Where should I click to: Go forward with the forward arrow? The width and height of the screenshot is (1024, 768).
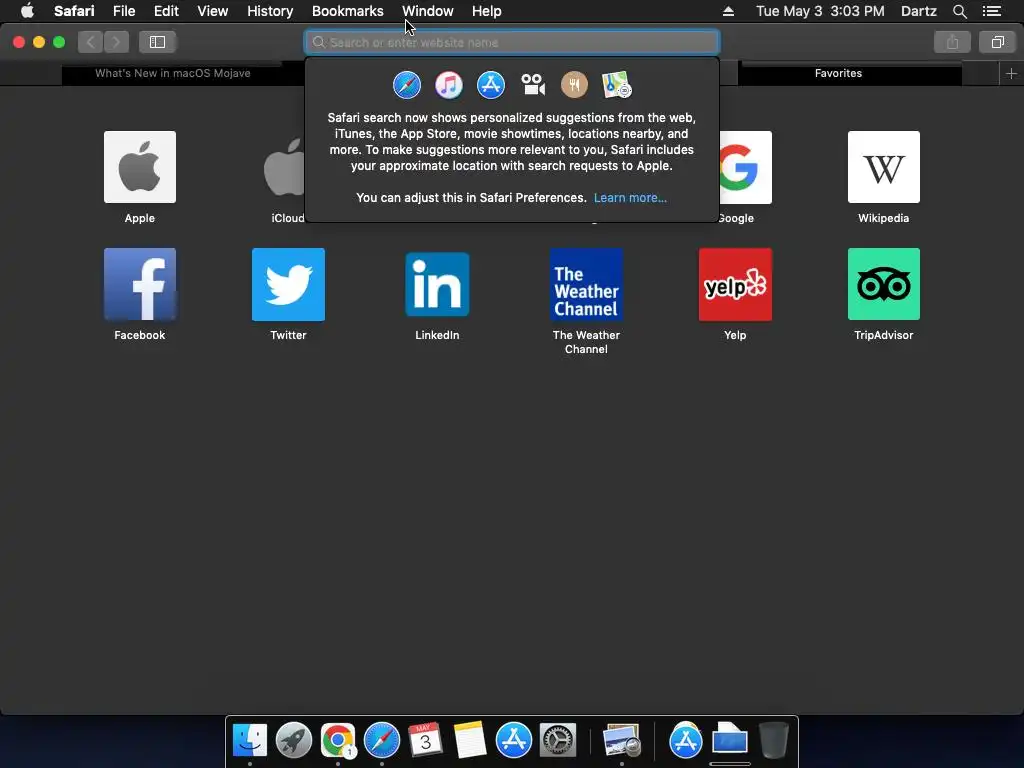[x=116, y=42]
